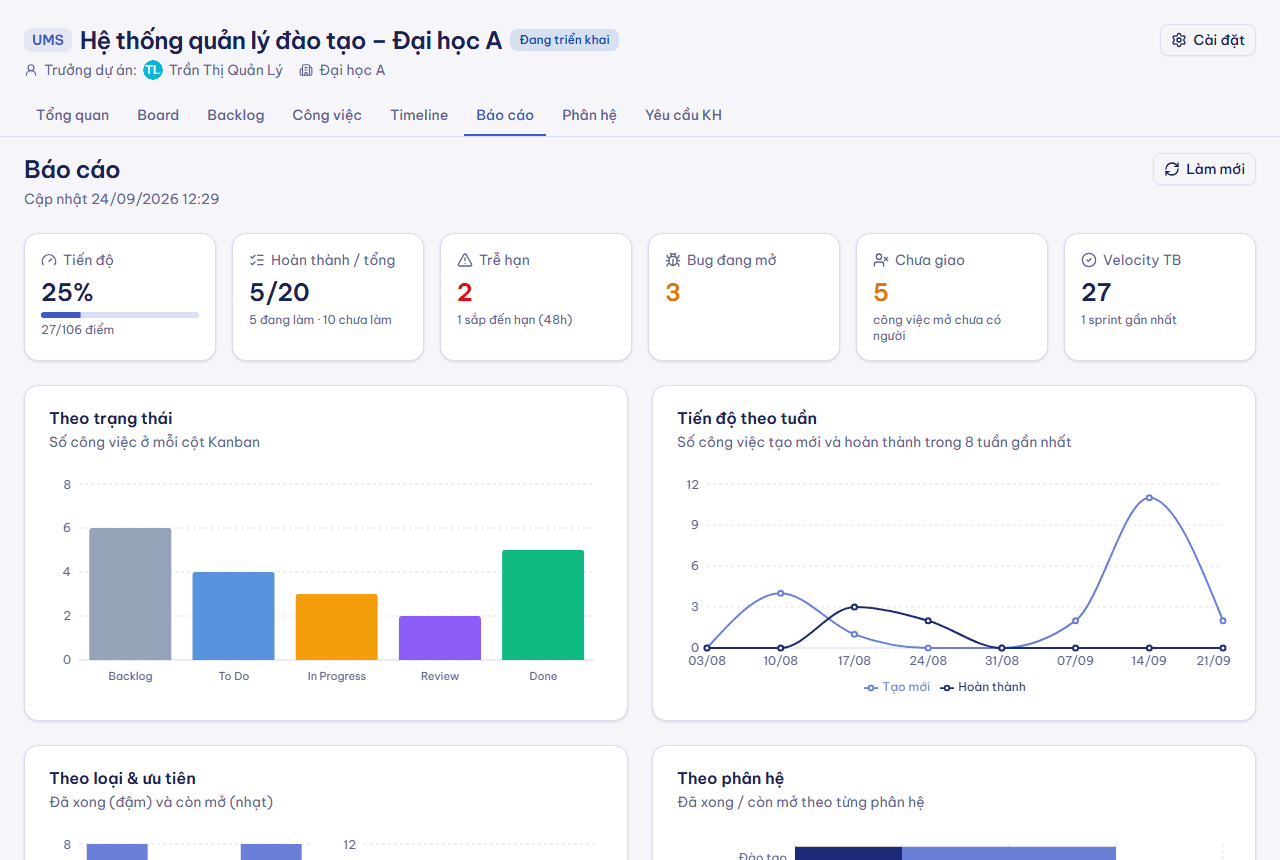
Task: Click the green Done bar in status chart
Action: [543, 605]
